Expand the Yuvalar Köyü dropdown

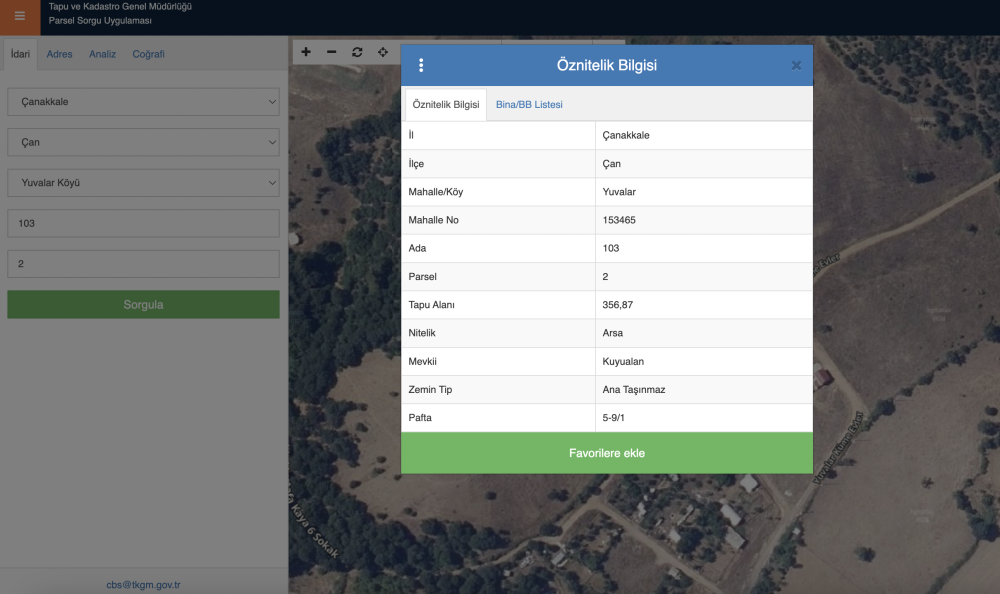click(143, 182)
